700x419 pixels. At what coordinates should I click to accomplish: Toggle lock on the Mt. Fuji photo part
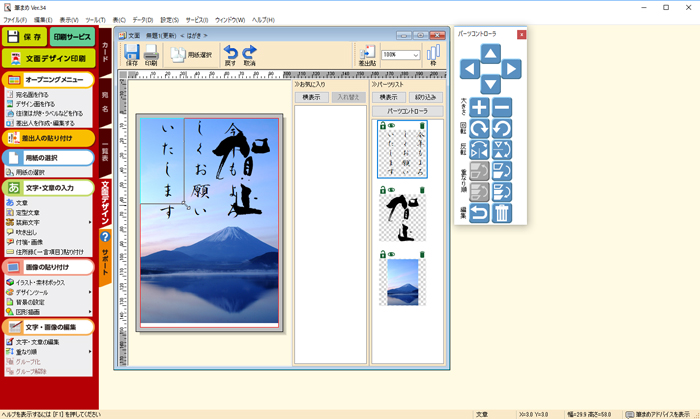(382, 255)
